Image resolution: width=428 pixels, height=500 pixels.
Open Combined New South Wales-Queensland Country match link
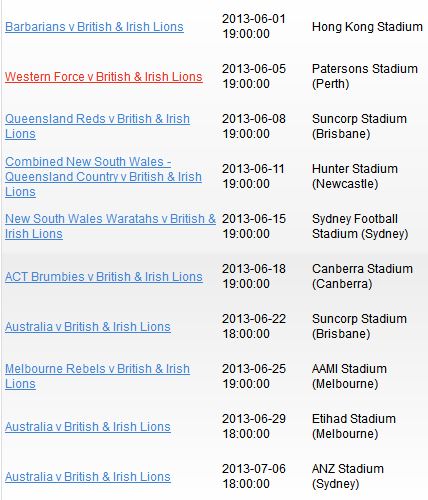pyautogui.click(x=103, y=177)
